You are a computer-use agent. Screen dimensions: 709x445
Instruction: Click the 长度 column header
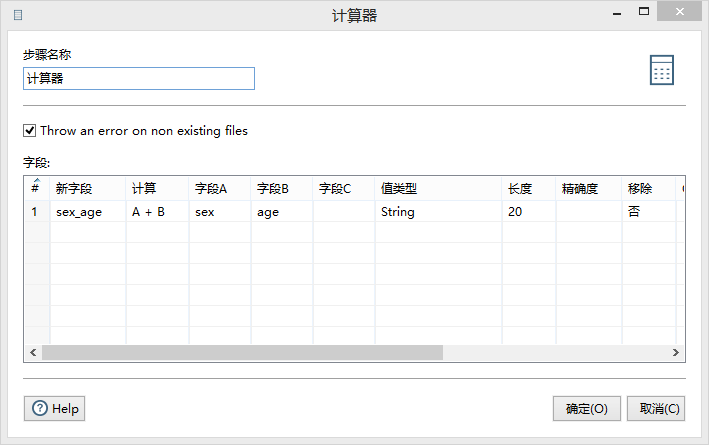(529, 188)
